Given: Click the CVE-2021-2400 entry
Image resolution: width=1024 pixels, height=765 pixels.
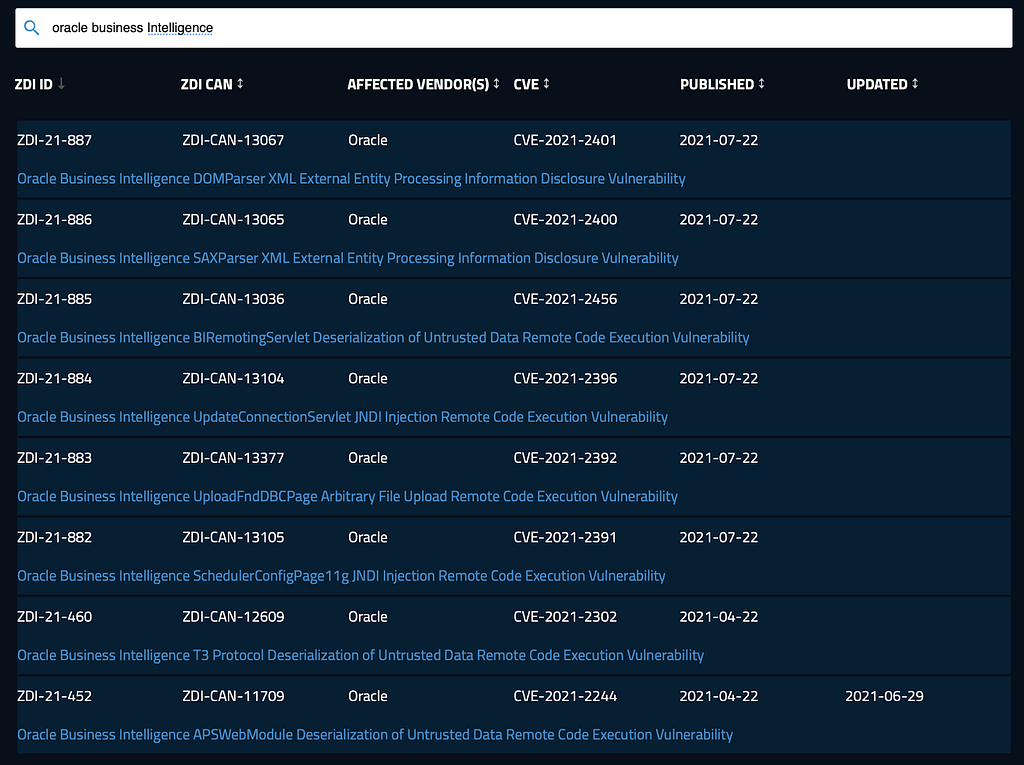Looking at the screenshot, I should pyautogui.click(x=565, y=220).
